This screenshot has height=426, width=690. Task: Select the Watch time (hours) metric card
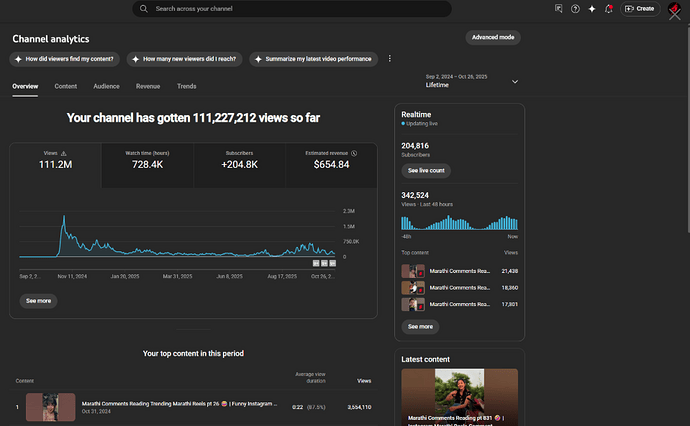pyautogui.click(x=146, y=164)
